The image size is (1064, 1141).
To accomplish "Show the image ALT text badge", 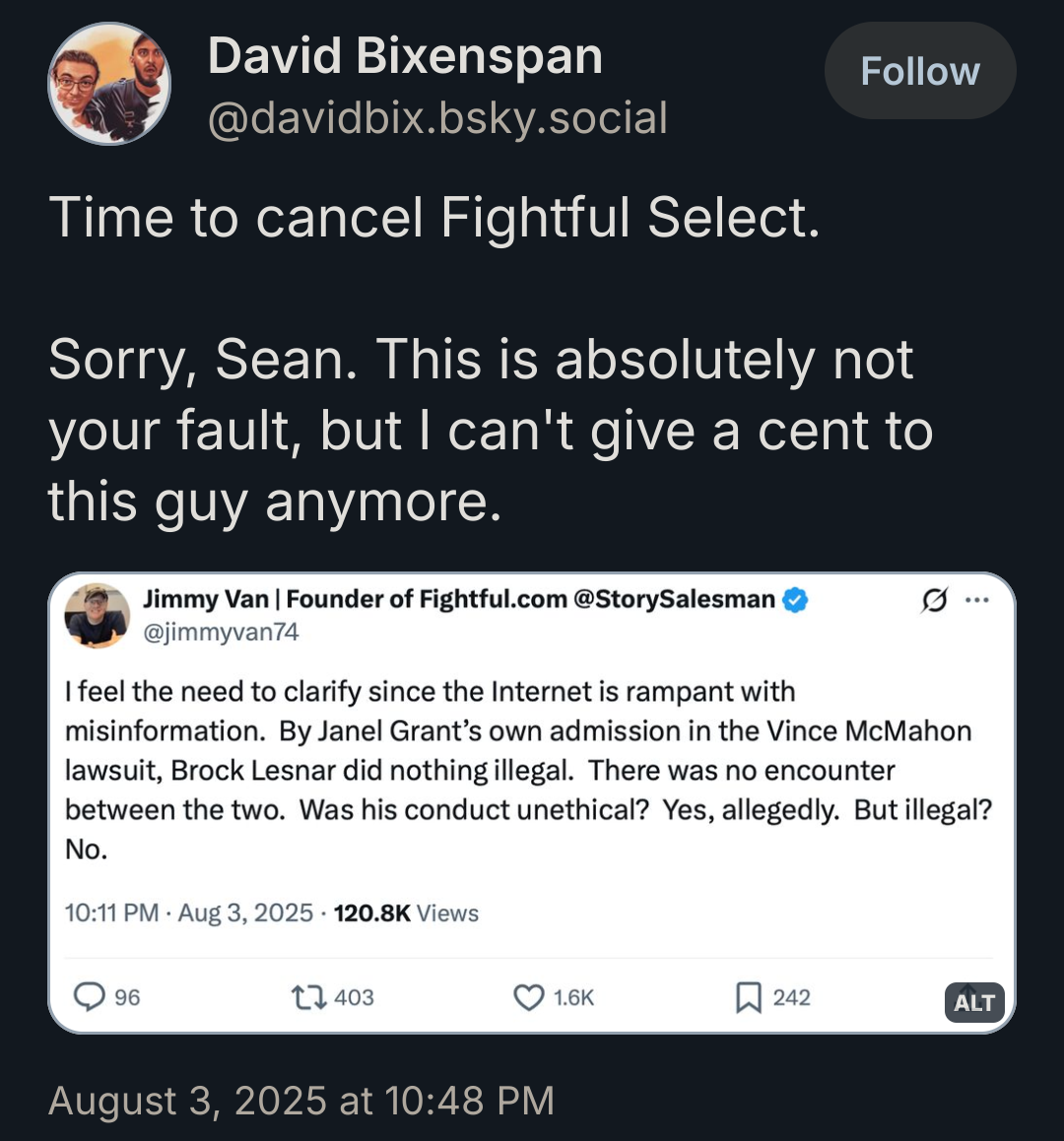I will click(x=973, y=1002).
